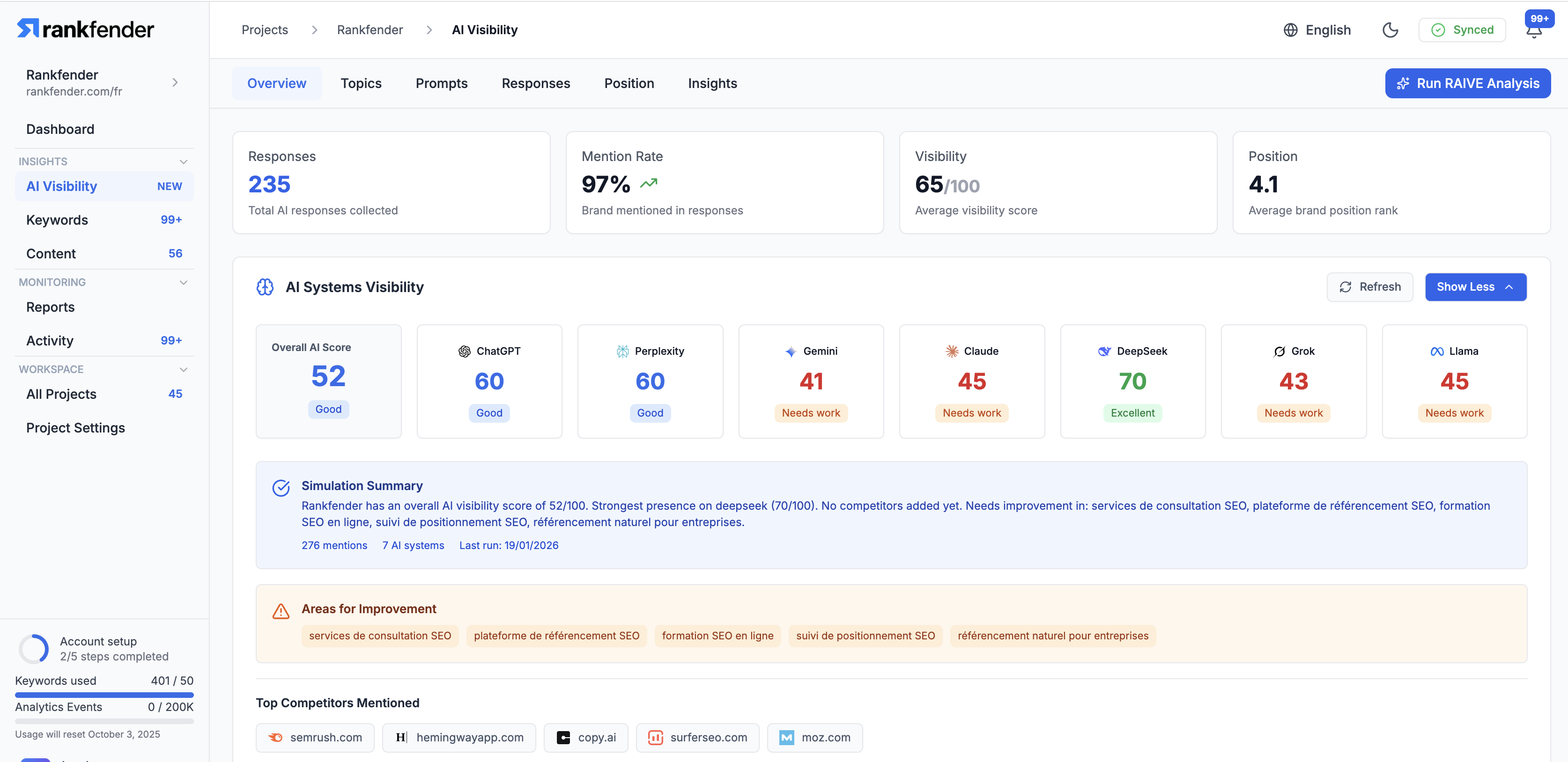The image size is (1568, 762).
Task: Click the ChatGPT logo icon
Action: [x=465, y=351]
